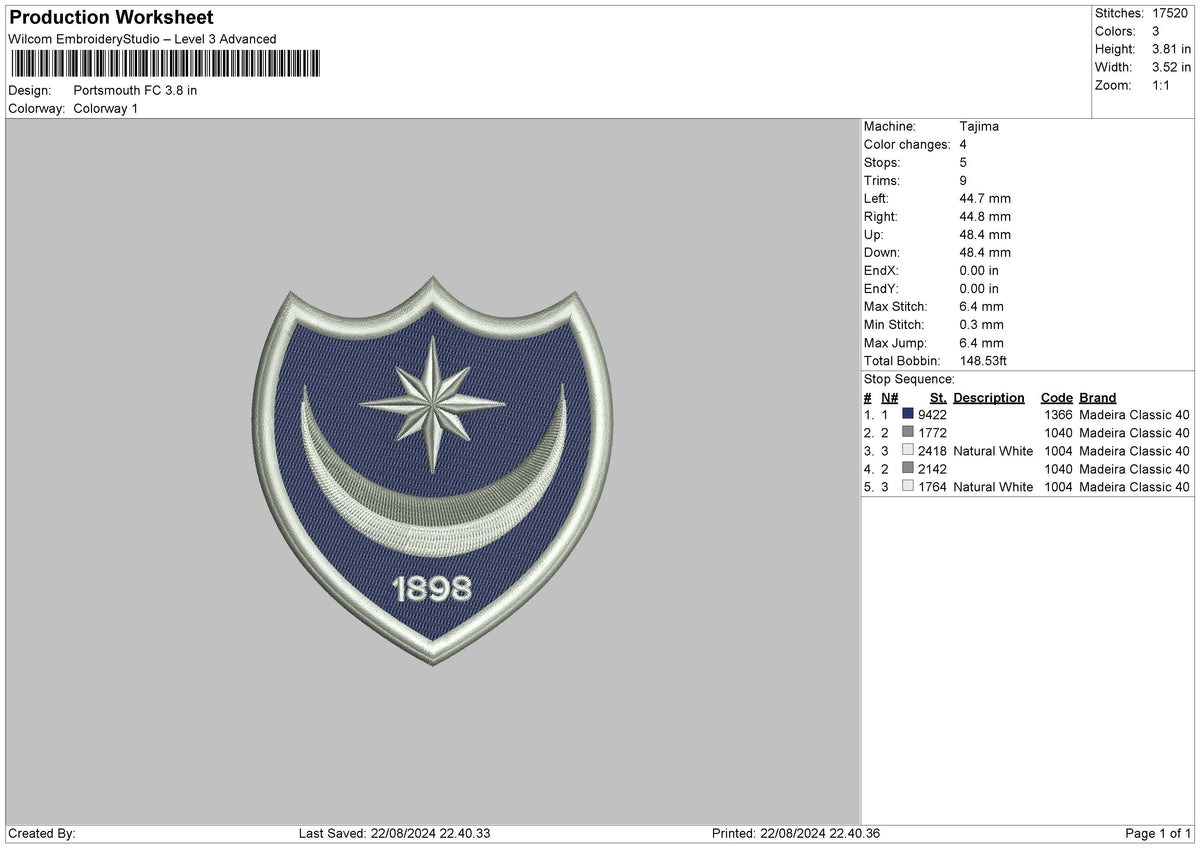Click the 'Brand' column header
Viewport: 1200px width, 848px height.
coord(1098,397)
